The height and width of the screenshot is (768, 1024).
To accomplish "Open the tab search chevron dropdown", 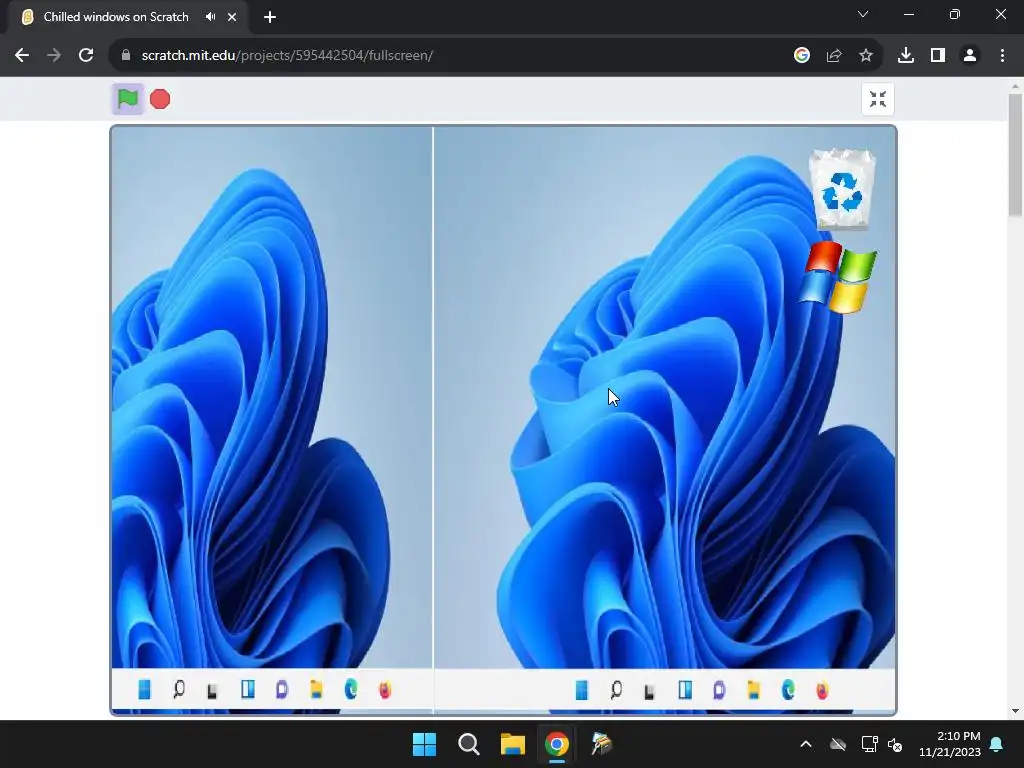I will 863,14.
